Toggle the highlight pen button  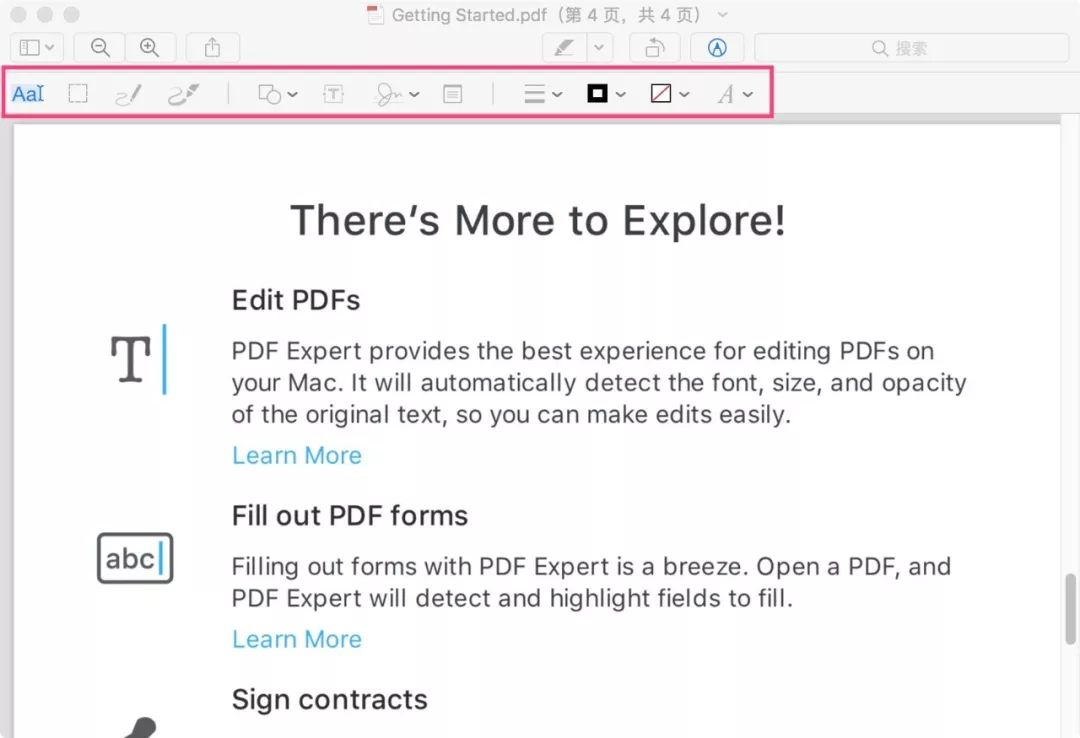click(565, 47)
